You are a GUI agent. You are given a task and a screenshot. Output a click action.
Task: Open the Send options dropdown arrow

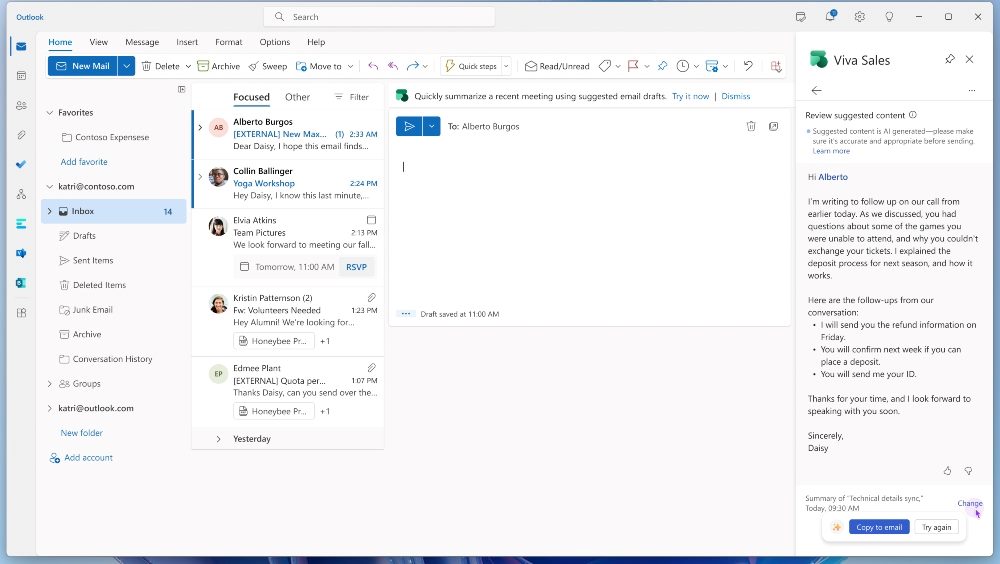coord(432,126)
